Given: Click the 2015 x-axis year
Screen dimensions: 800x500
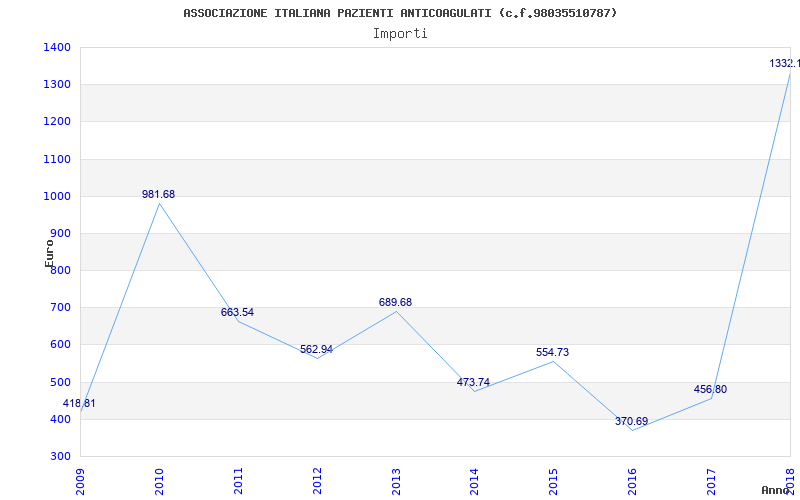Looking at the screenshot, I should coord(554,481).
